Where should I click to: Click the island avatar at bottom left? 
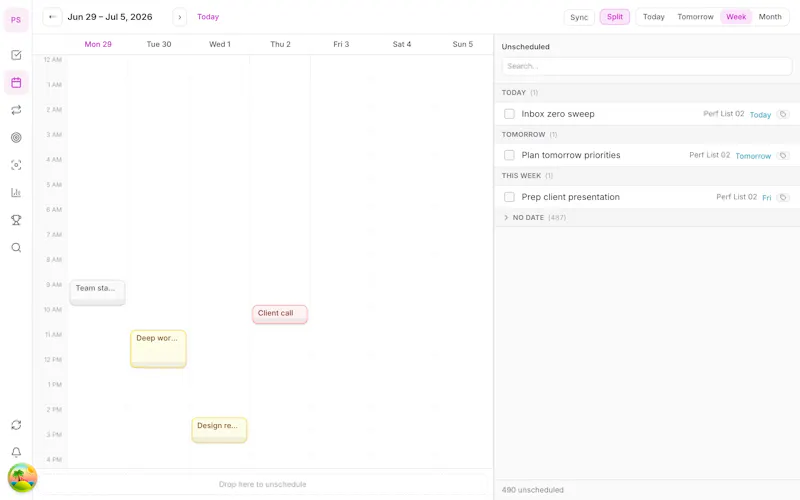click(22, 478)
